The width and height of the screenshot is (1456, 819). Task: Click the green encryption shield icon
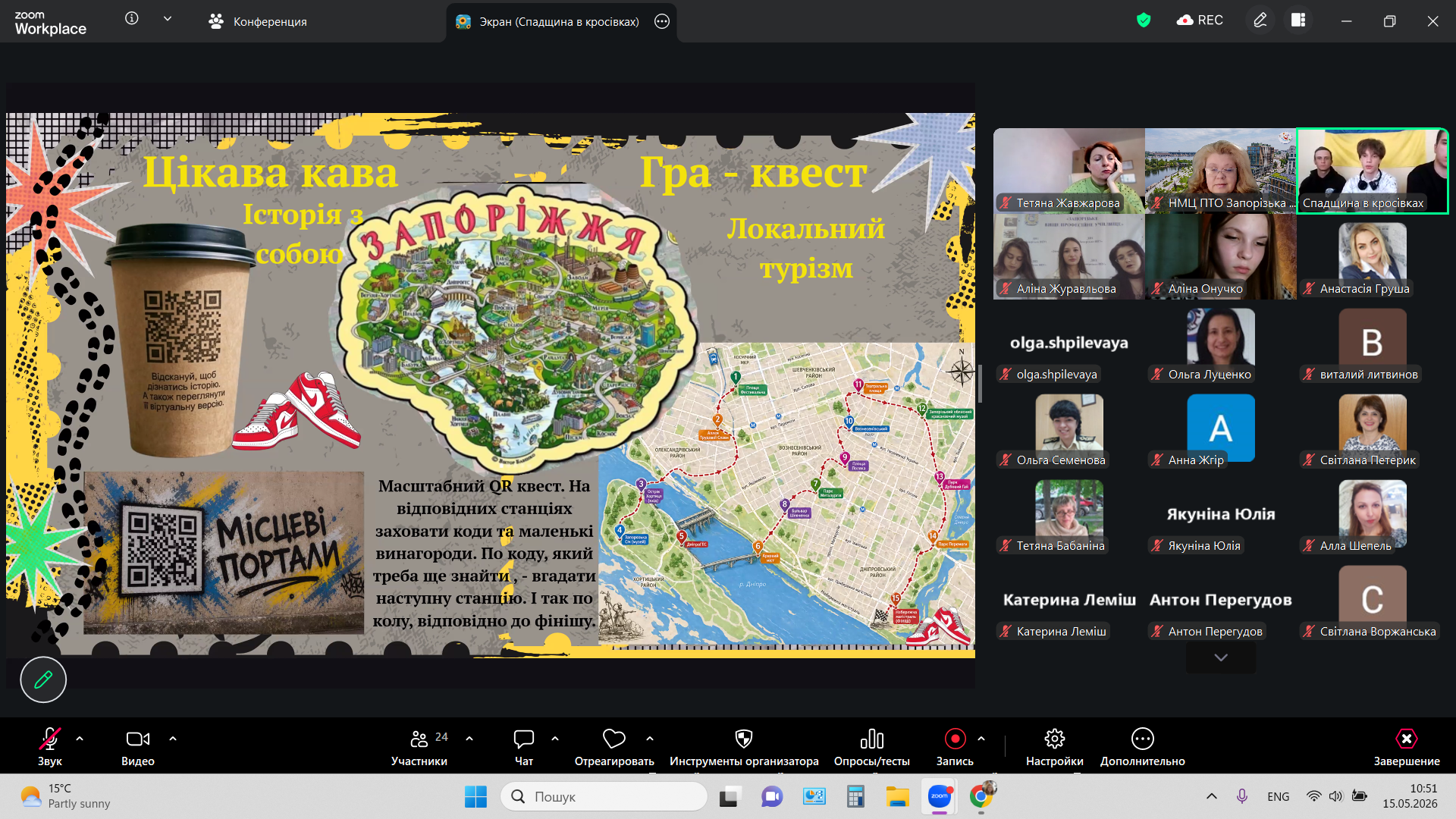click(x=1144, y=20)
